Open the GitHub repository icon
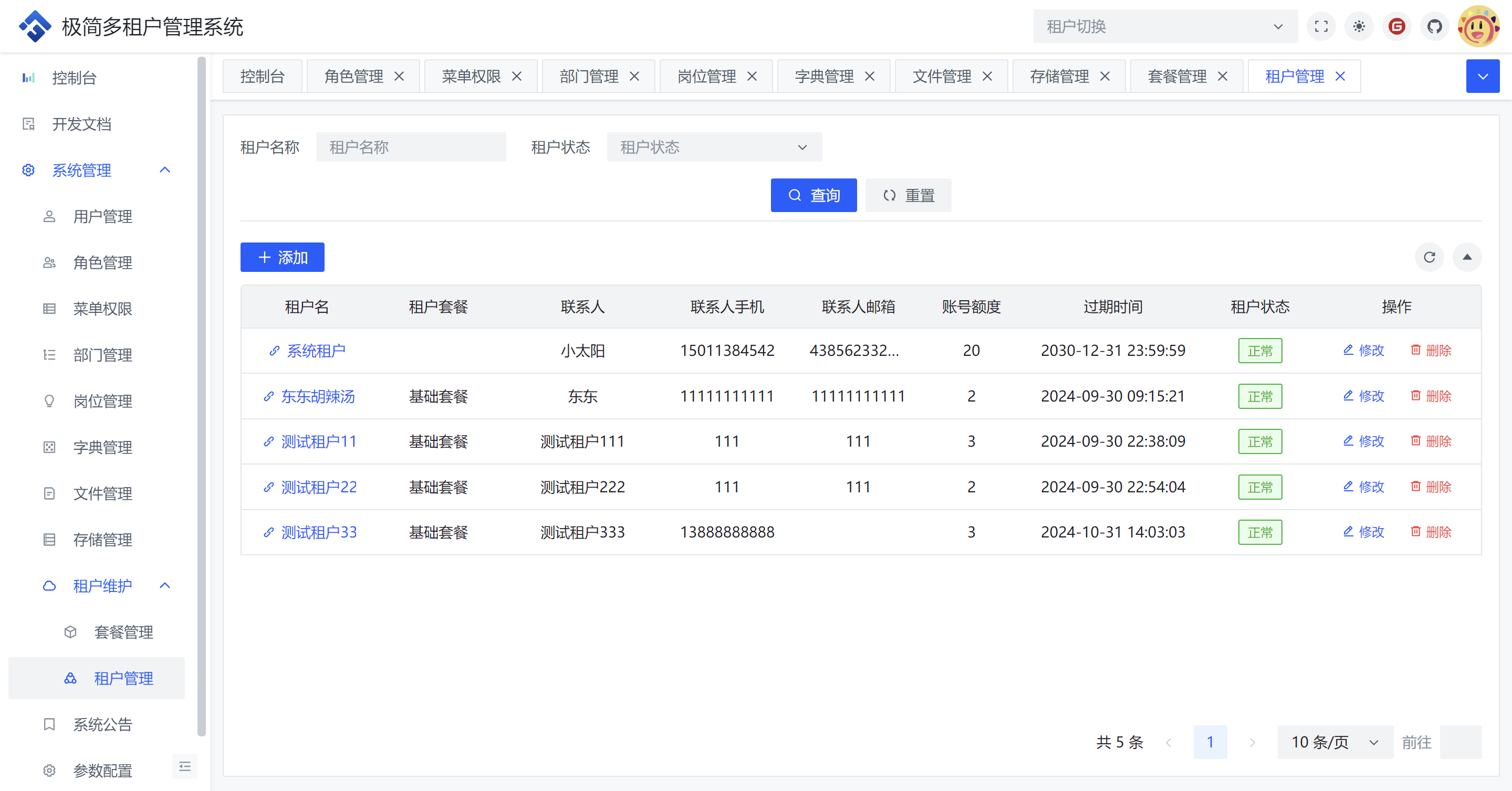 pos(1434,26)
